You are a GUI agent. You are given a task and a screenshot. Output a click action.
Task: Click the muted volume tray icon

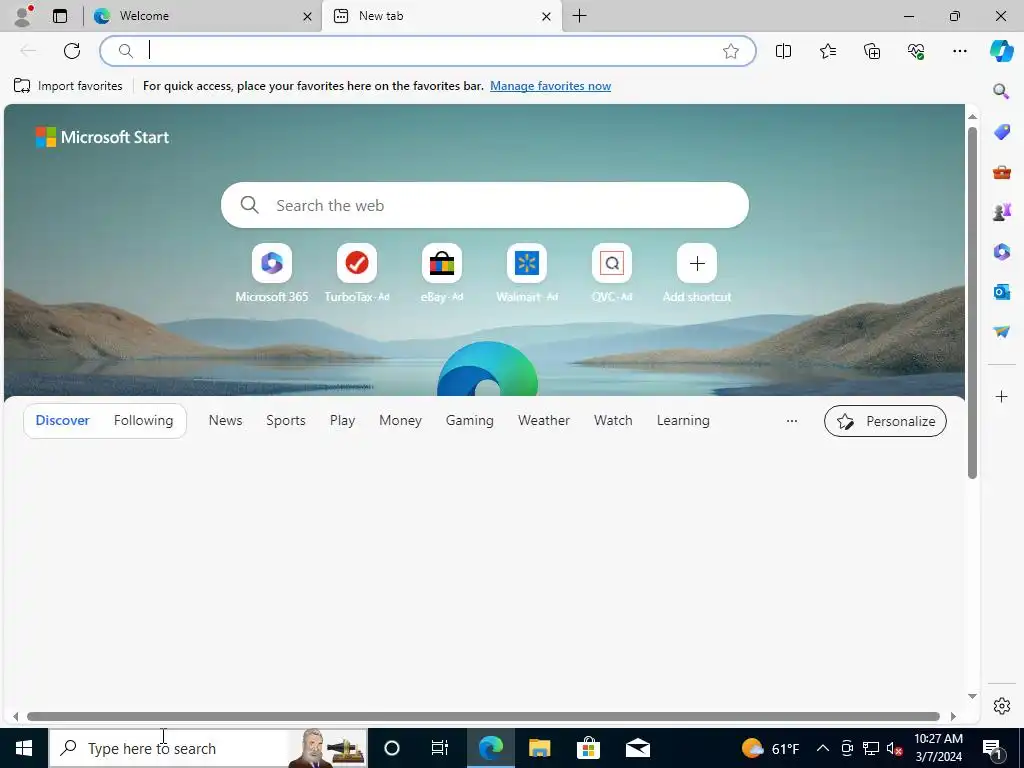point(894,748)
